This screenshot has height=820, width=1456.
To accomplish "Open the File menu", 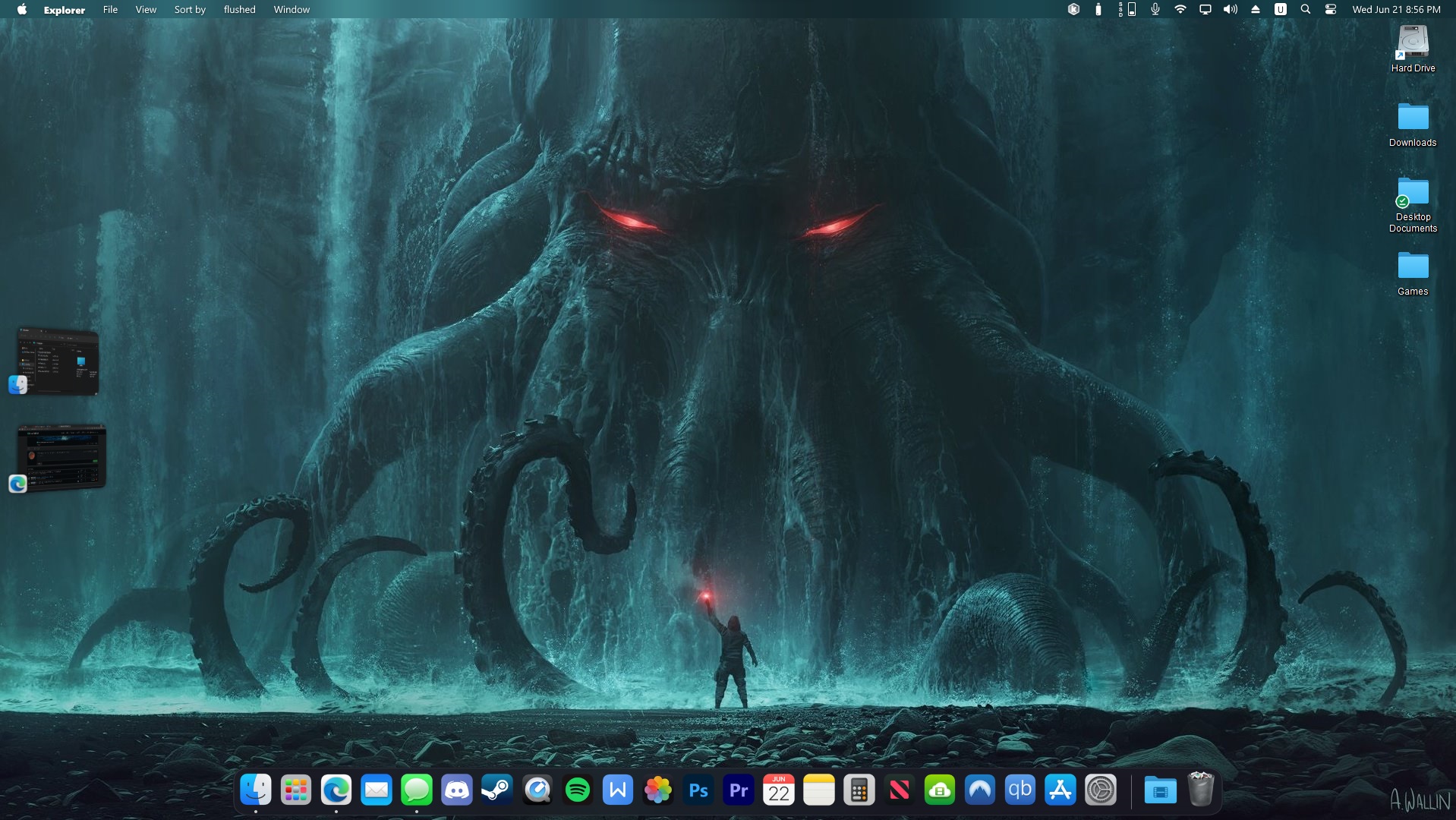I will [x=110, y=9].
